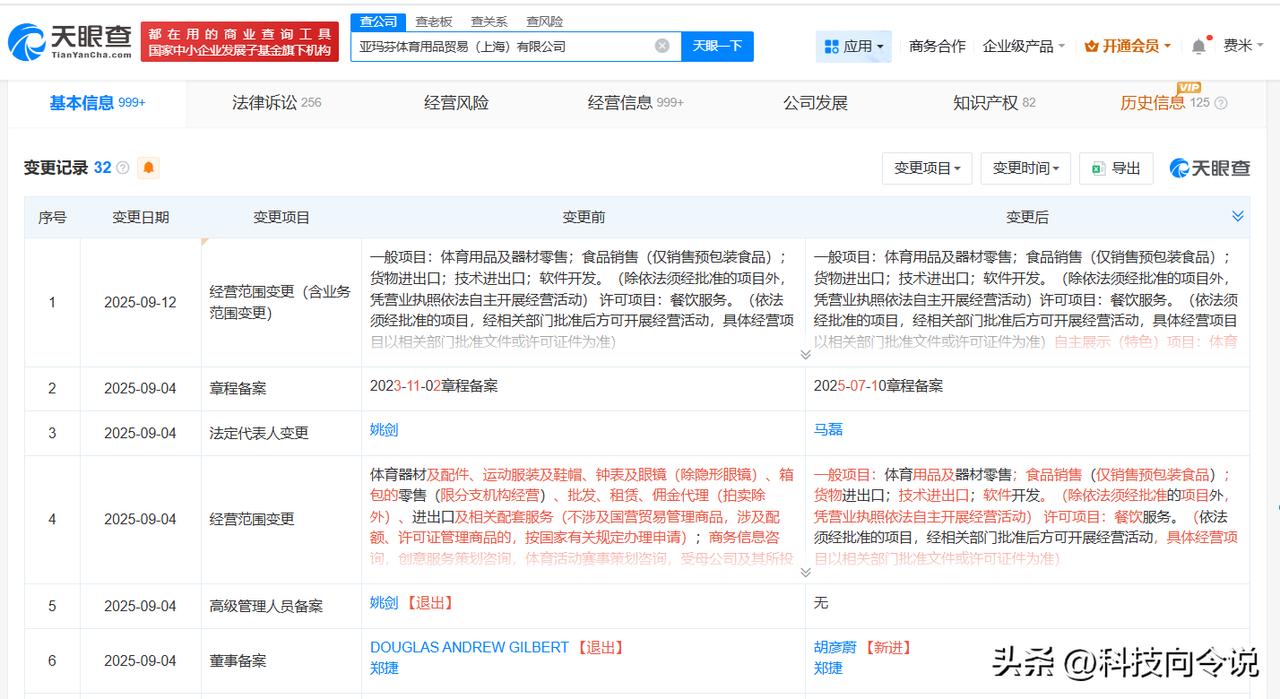
Task: Select the 经营风险 tab
Action: [x=456, y=103]
